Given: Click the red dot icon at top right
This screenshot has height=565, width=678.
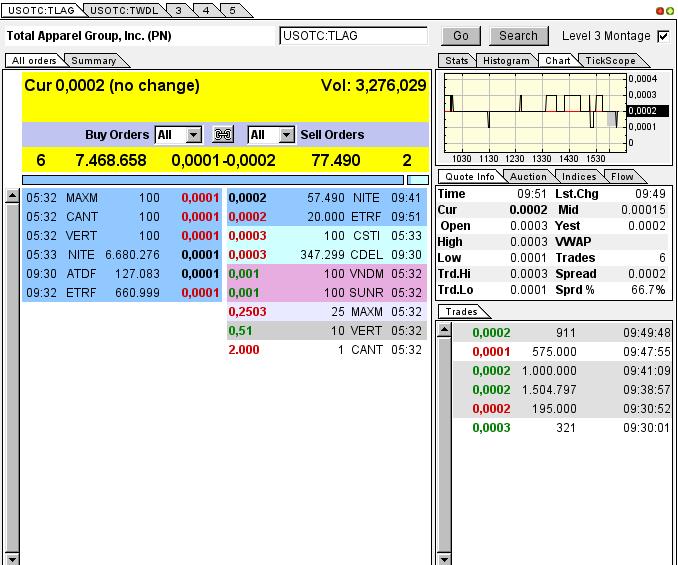Looking at the screenshot, I should click(660, 11).
